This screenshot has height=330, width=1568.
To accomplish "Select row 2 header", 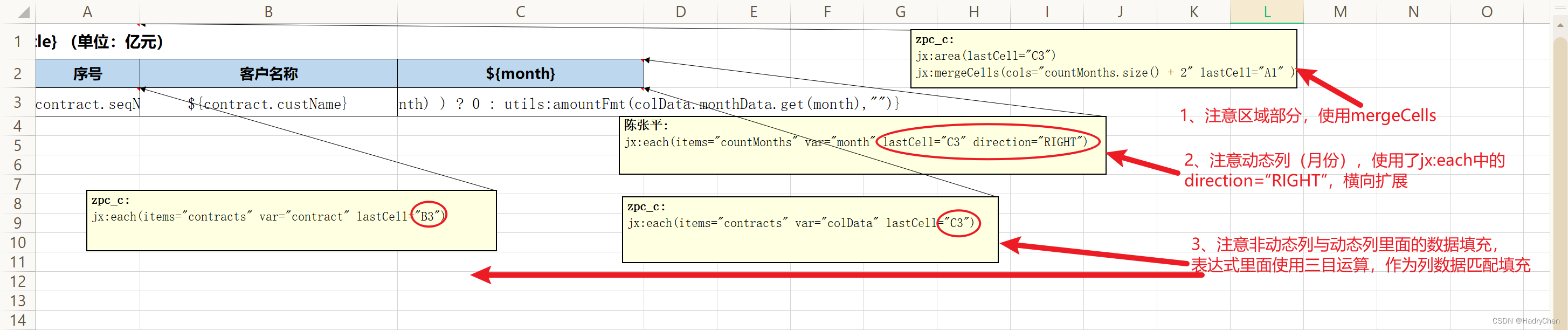I will click(x=18, y=74).
